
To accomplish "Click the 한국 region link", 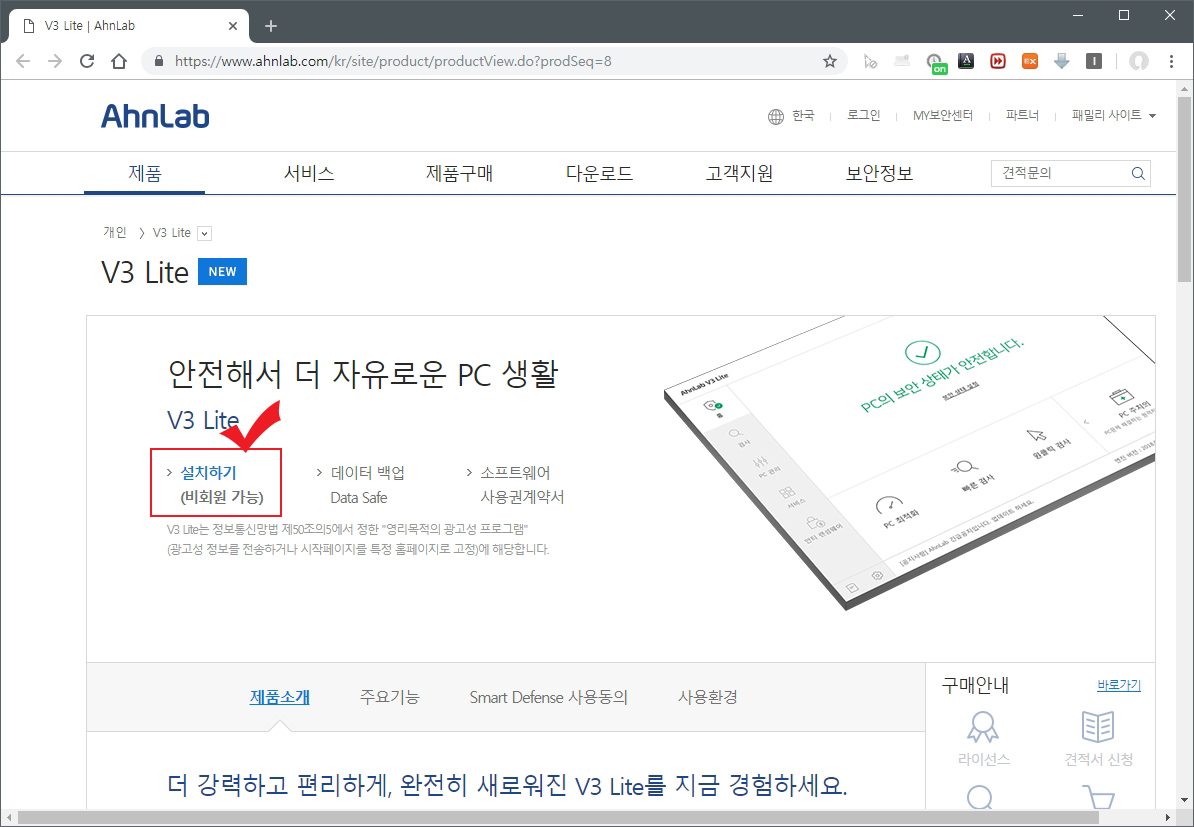I will 803,115.
